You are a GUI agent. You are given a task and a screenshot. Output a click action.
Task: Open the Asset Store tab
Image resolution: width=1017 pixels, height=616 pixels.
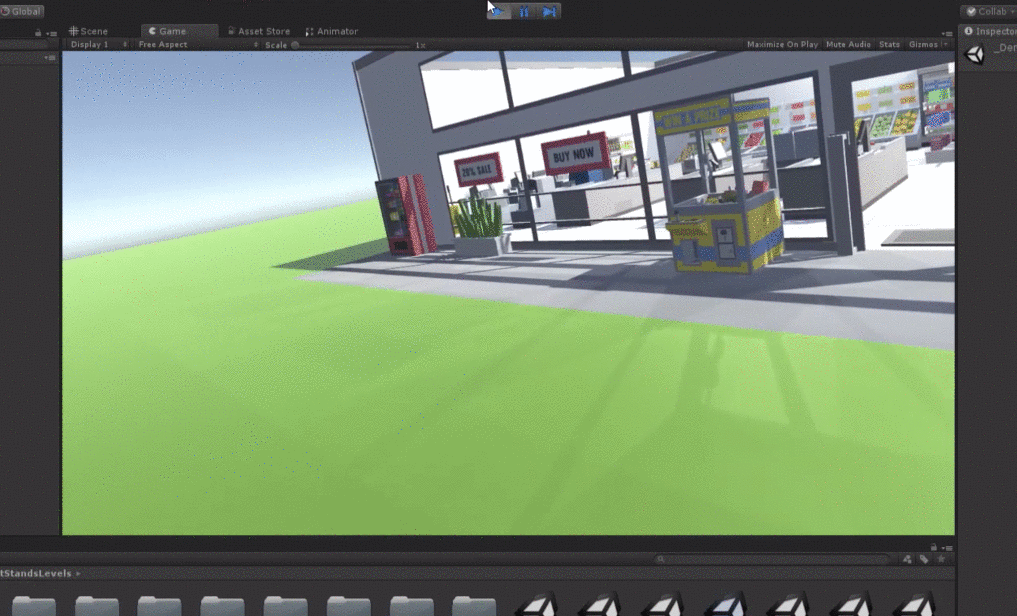click(x=258, y=31)
